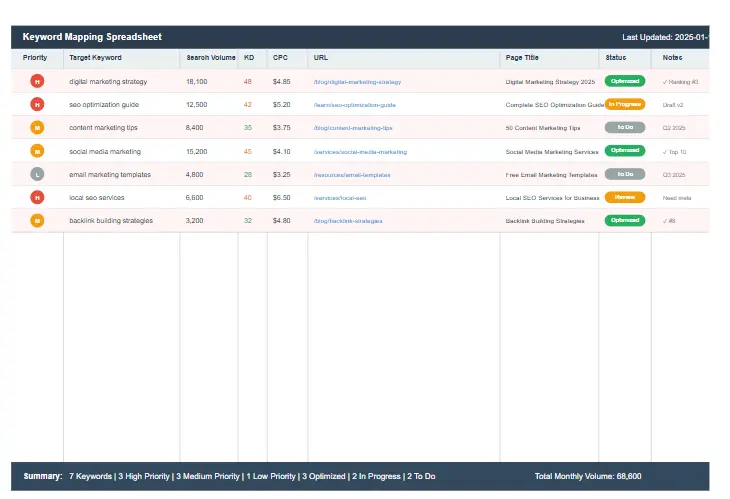Click the CPC column header
730x499 pixels.
280,58
